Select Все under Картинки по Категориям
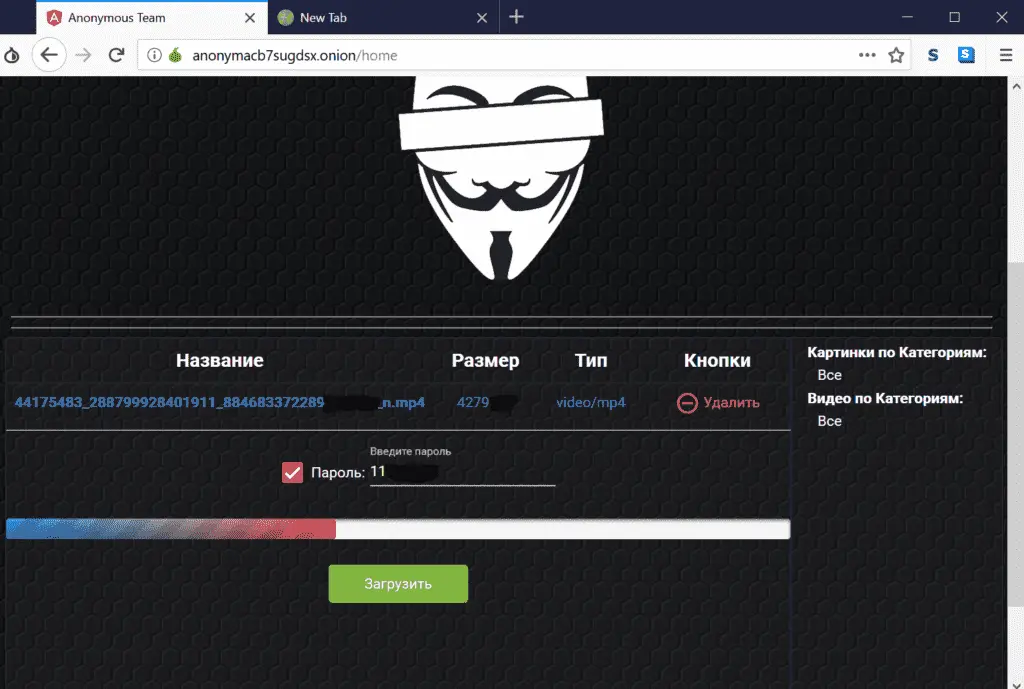Image resolution: width=1024 pixels, height=689 pixels. pos(829,375)
